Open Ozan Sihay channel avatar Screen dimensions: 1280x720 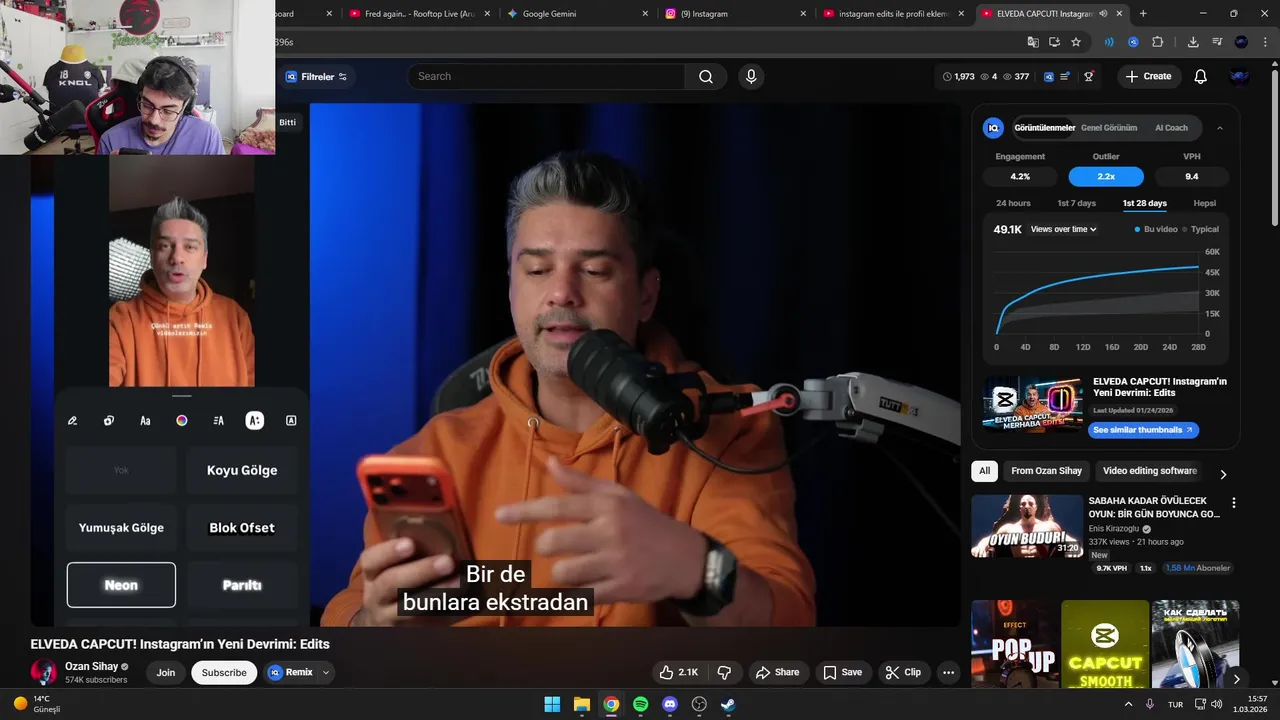pyautogui.click(x=44, y=672)
